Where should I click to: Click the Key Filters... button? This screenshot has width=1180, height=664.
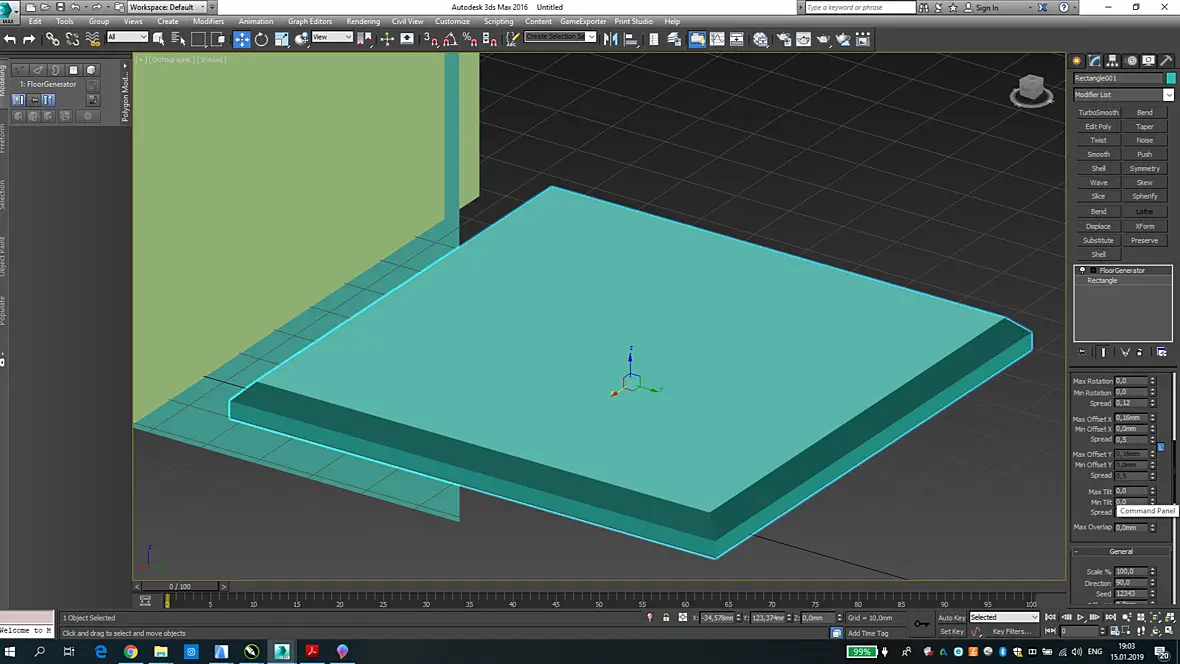(x=1011, y=632)
